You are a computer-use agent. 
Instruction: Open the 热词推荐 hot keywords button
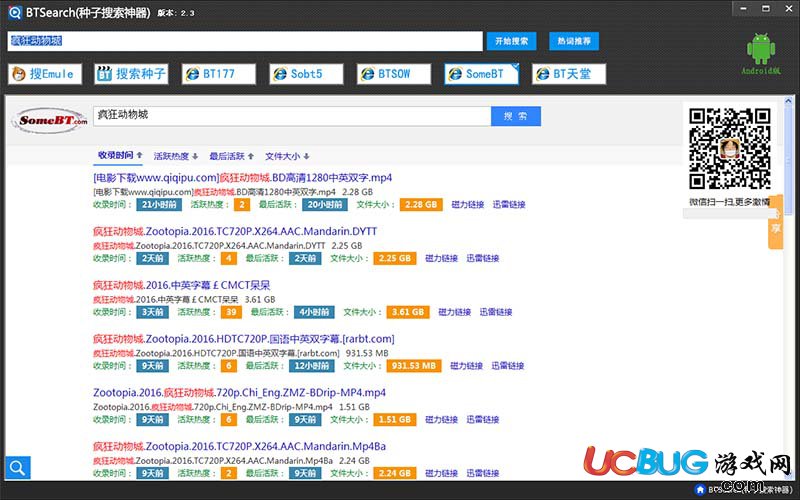point(574,41)
